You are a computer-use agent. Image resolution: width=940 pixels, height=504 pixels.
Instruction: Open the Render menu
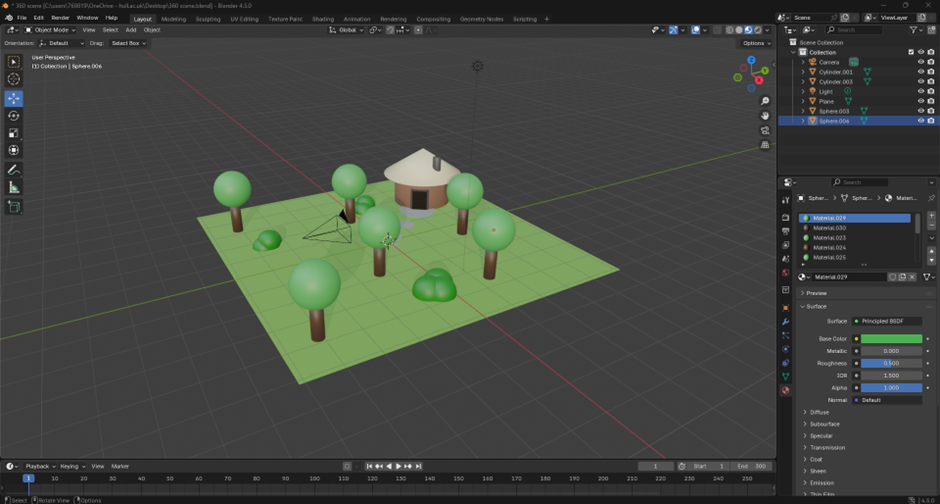tap(60, 18)
